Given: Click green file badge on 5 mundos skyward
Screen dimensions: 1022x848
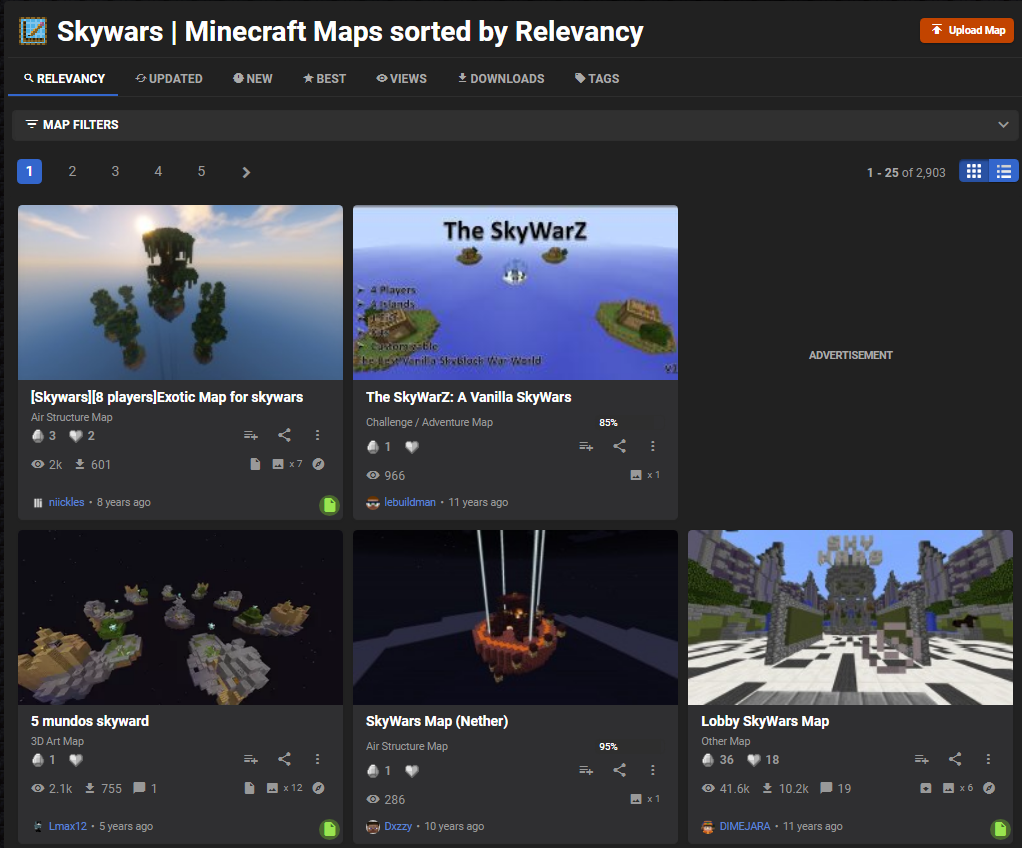Looking at the screenshot, I should pos(330,829).
